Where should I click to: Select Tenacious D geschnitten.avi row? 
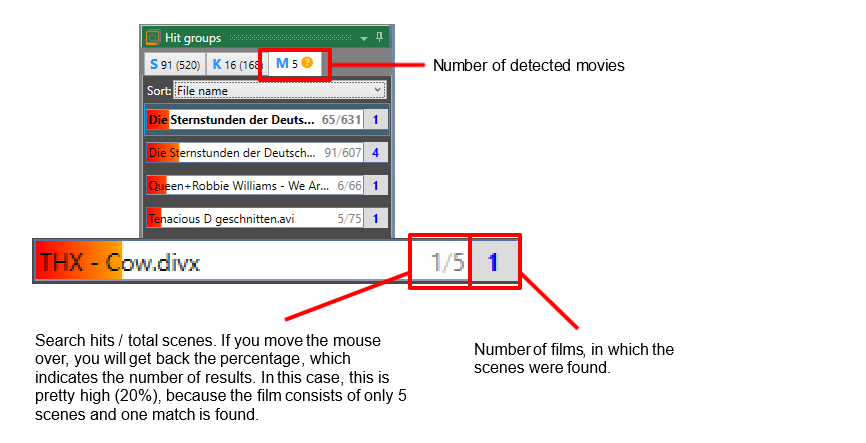(267, 219)
